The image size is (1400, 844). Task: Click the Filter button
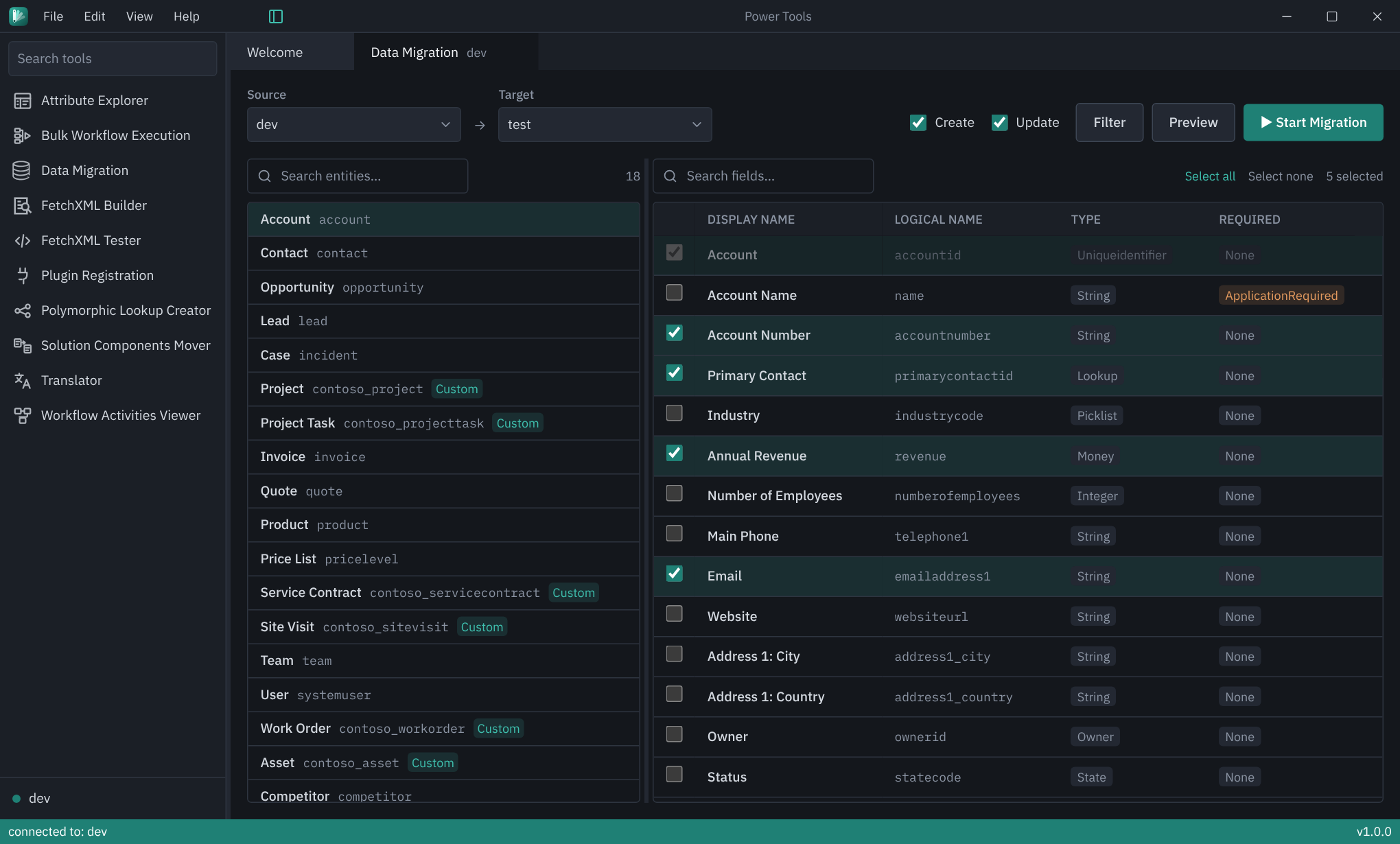click(1109, 122)
